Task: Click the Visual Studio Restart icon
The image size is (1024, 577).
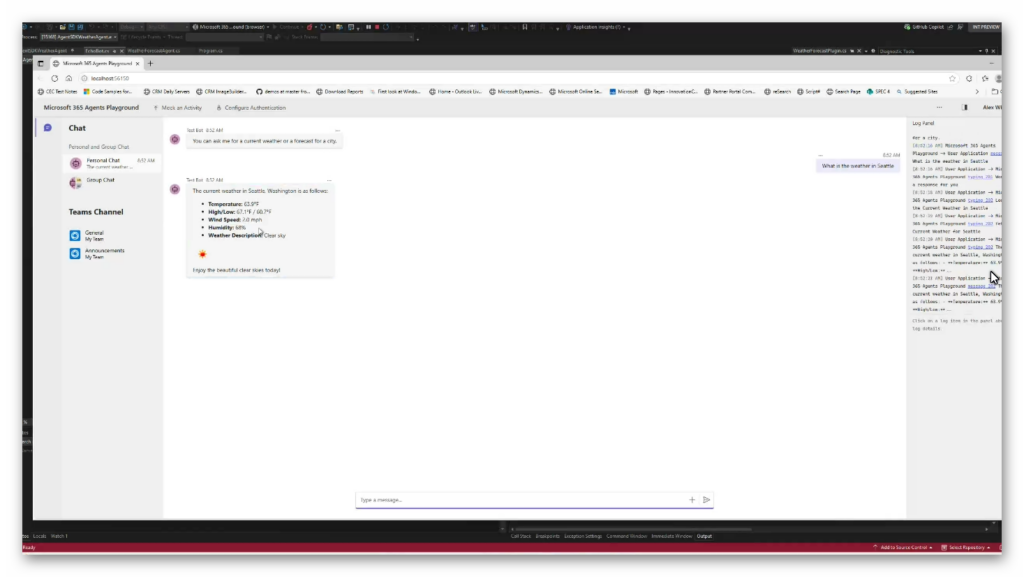Action: coord(386,27)
